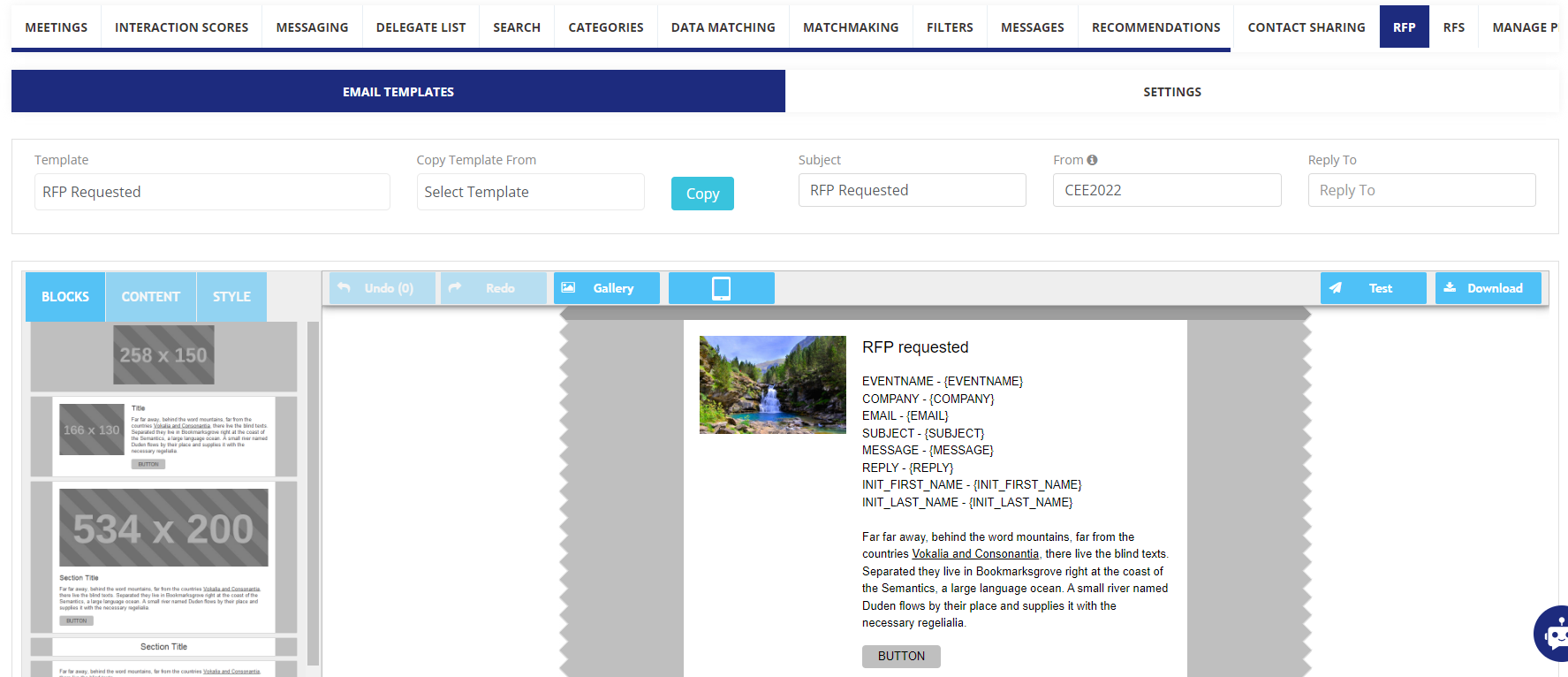
Task: Click the Redo arrow icon
Action: [x=455, y=288]
